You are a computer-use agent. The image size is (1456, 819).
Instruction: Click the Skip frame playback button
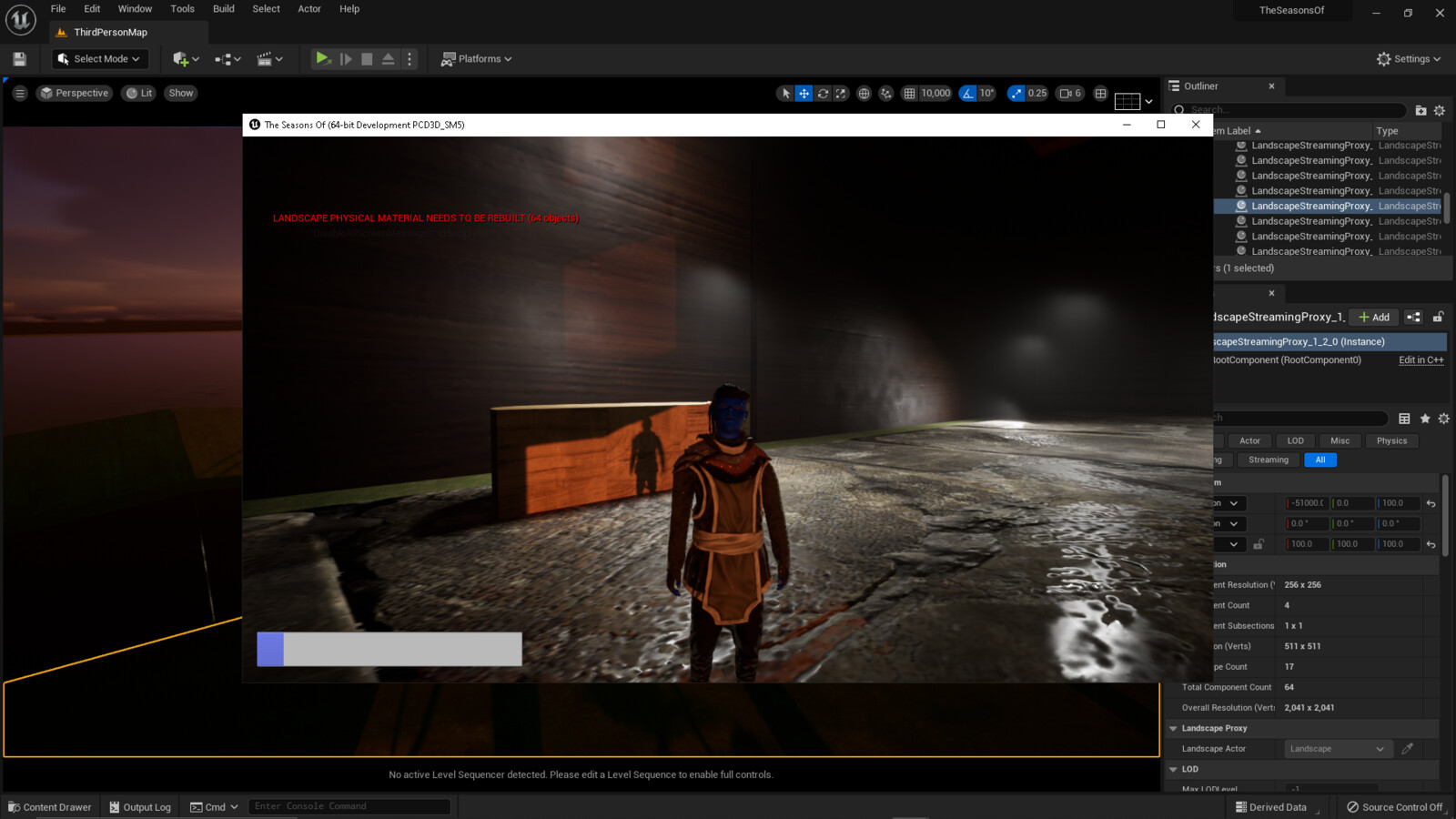click(346, 59)
